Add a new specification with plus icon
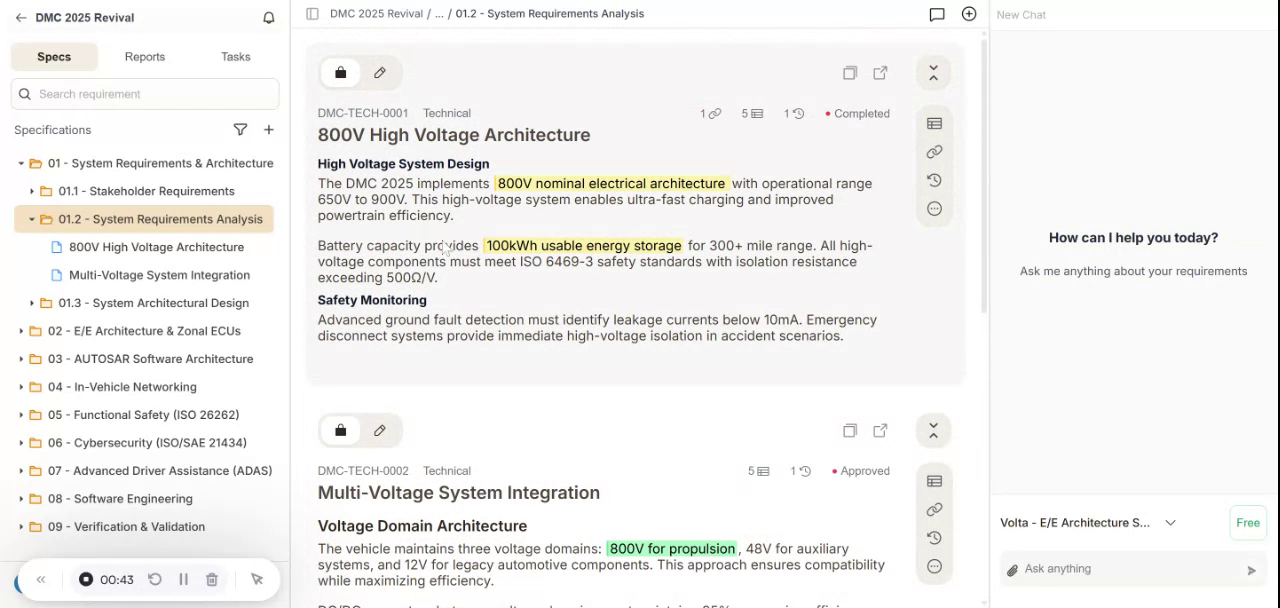Screen dimensions: 1280x608 click(x=268, y=130)
